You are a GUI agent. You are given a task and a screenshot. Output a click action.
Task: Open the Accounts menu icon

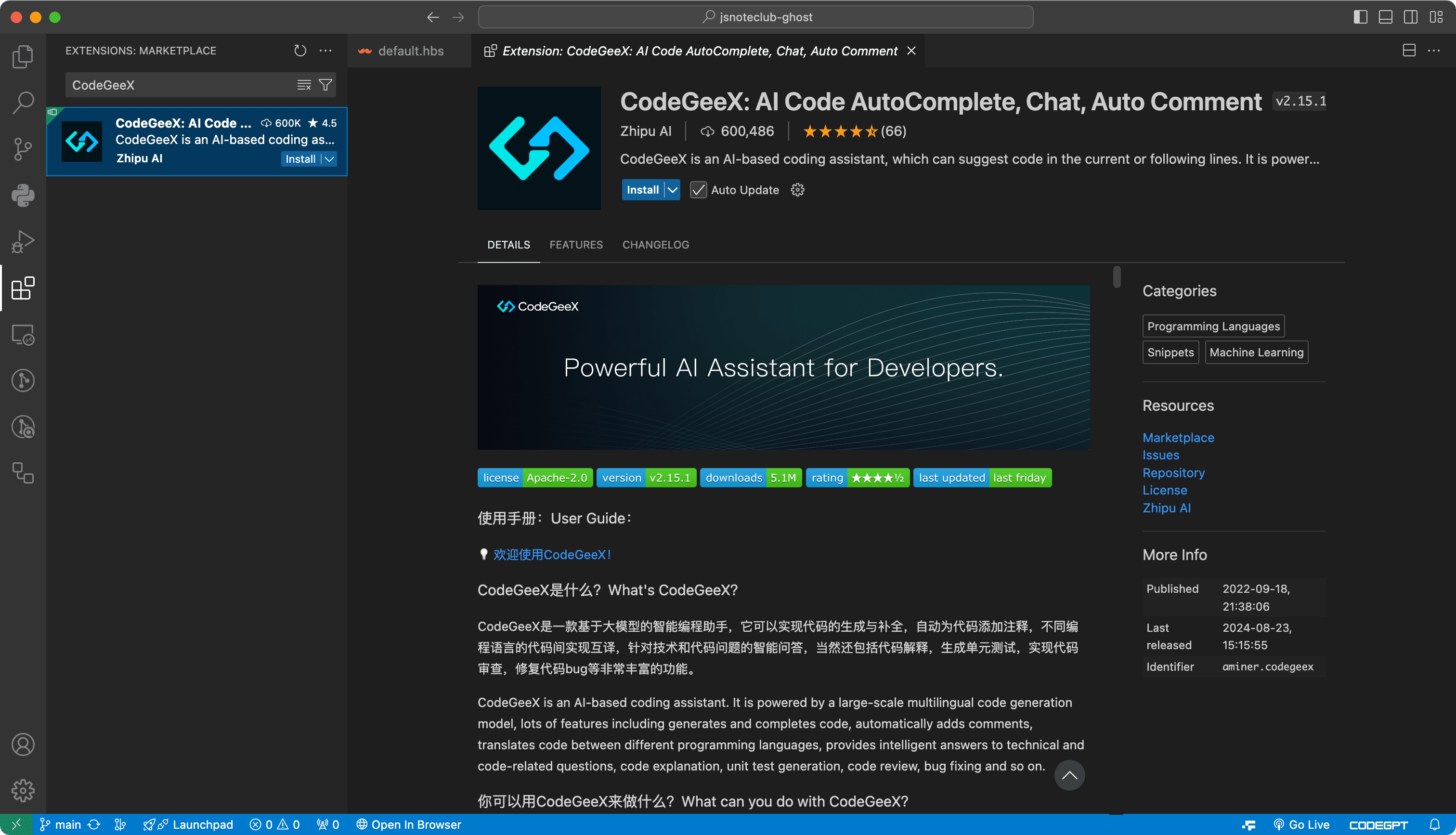click(x=23, y=744)
